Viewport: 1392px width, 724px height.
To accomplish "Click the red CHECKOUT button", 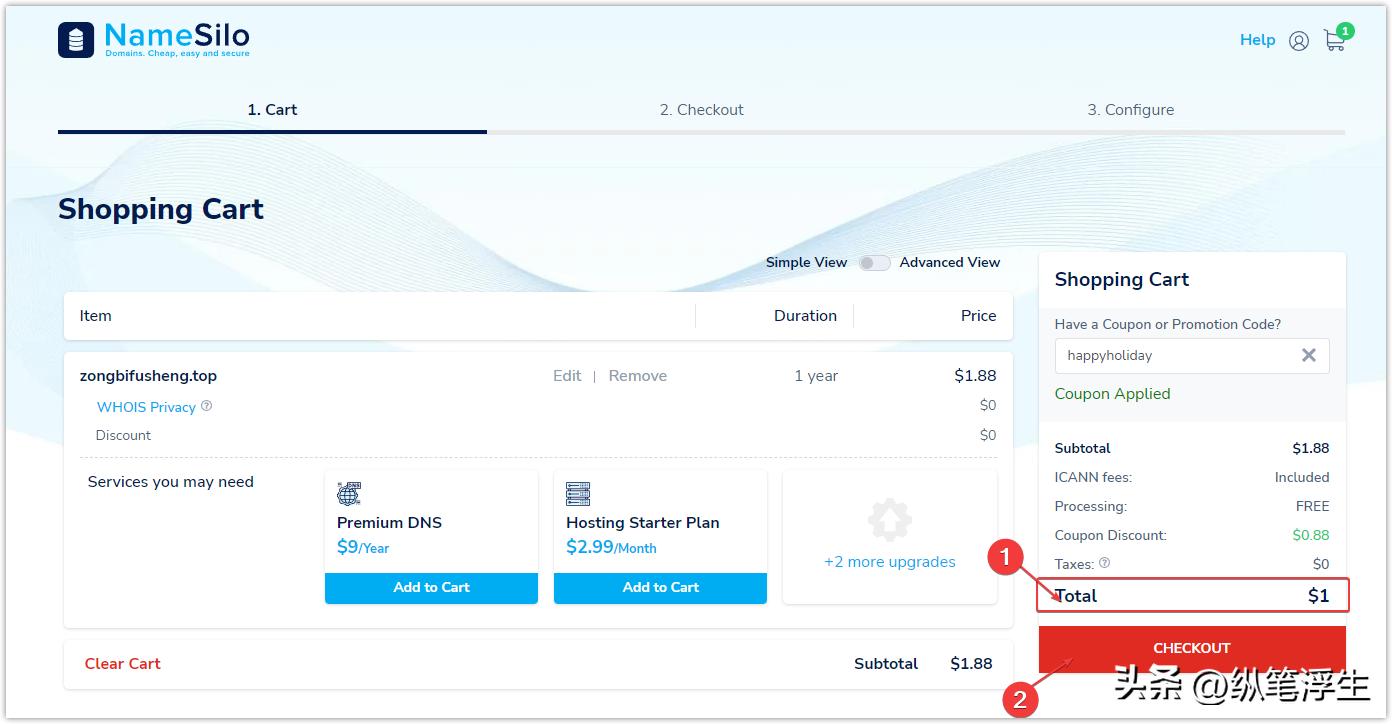I will pos(1192,648).
